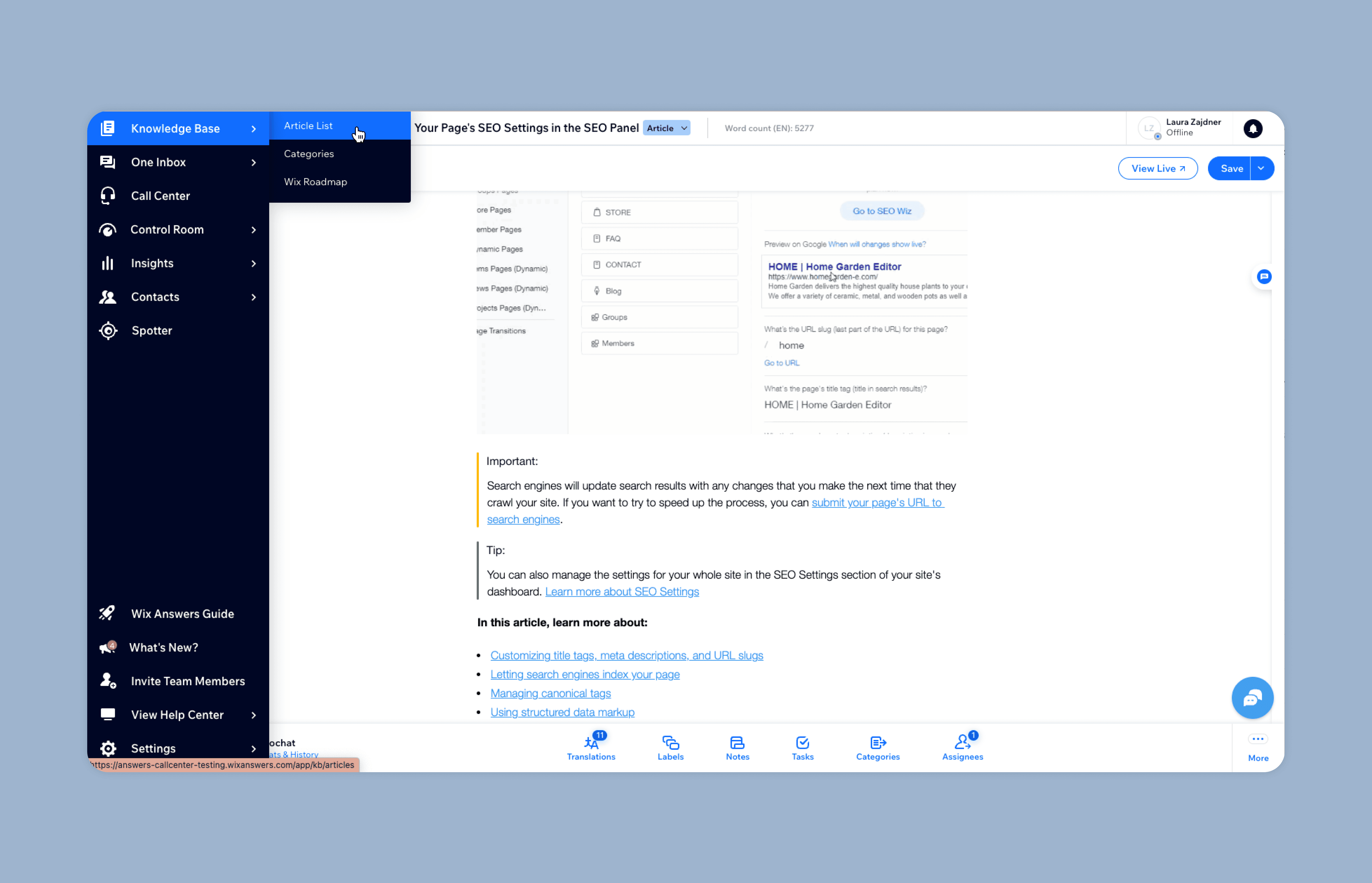Image resolution: width=1372 pixels, height=883 pixels.
Task: Expand the Save button dropdown arrow
Action: 1261,169
